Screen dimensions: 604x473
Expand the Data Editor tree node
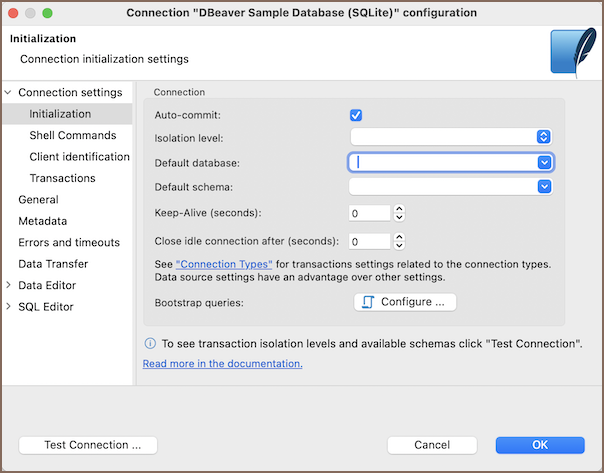point(9,286)
